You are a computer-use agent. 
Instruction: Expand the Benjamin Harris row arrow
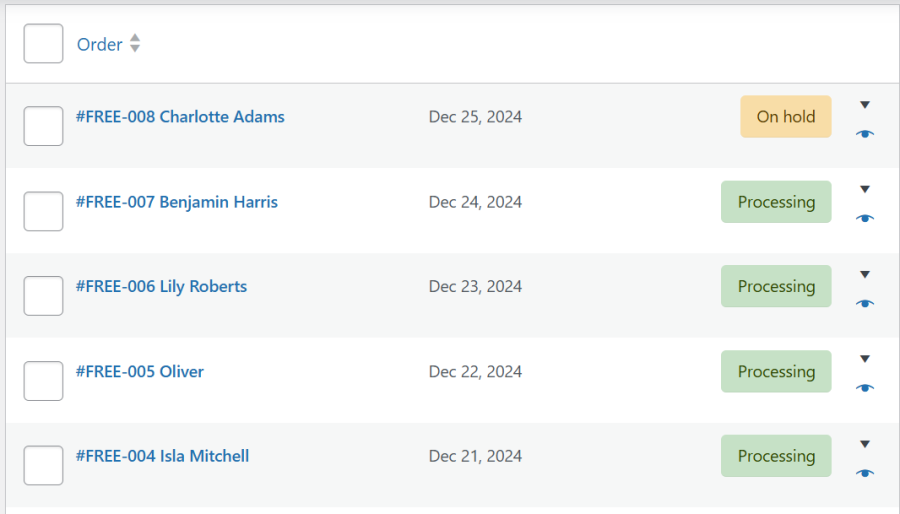(865, 189)
